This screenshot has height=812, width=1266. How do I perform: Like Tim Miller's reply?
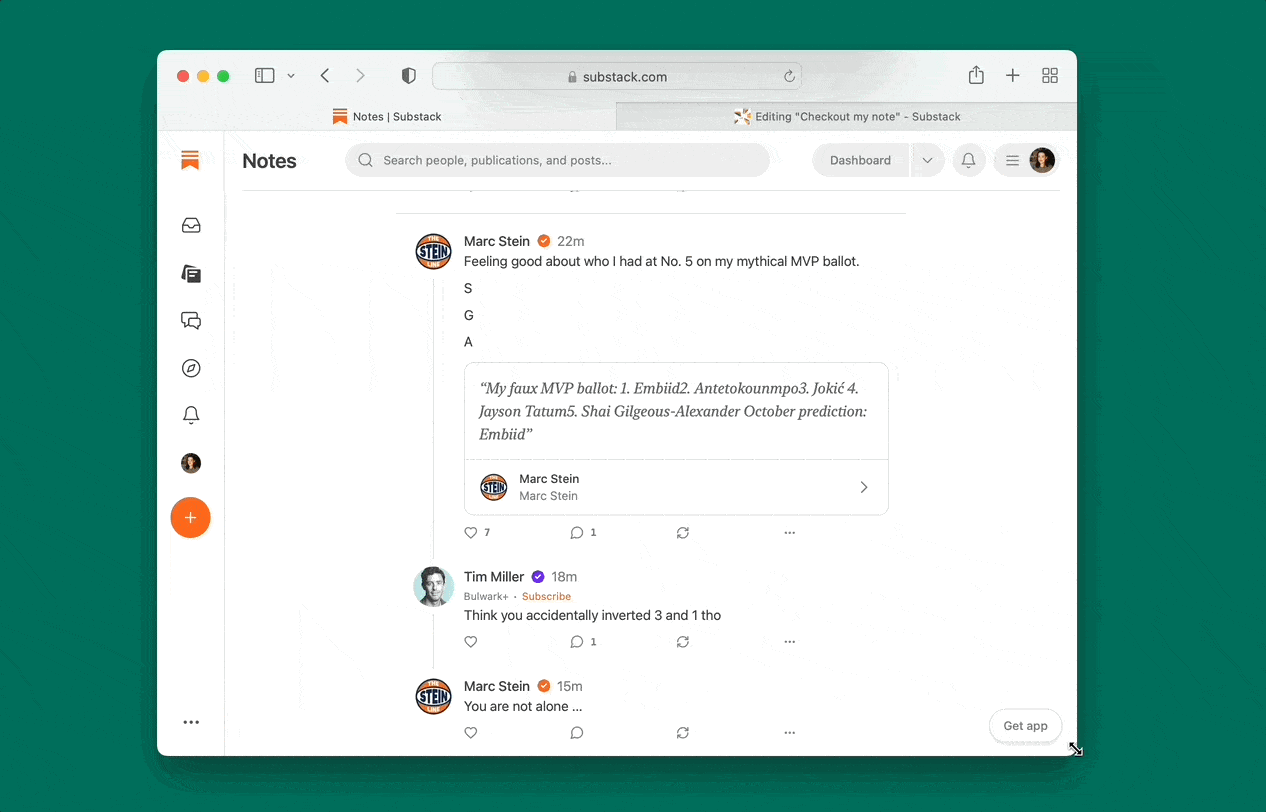click(x=470, y=641)
